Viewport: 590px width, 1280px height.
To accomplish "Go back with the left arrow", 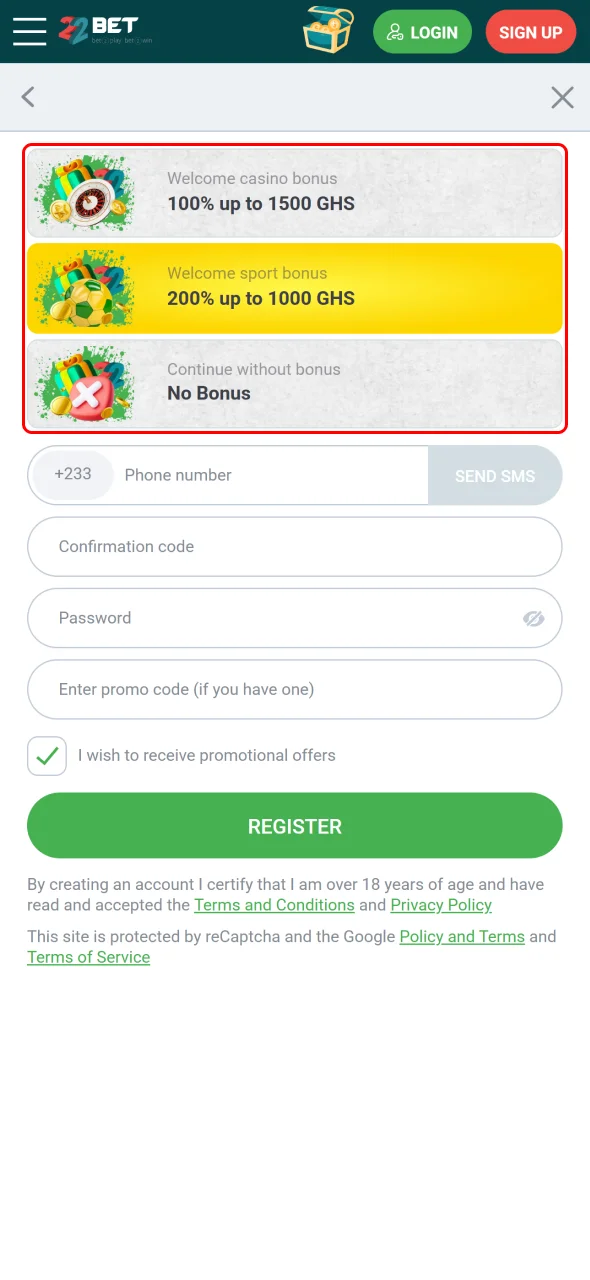I will [28, 97].
